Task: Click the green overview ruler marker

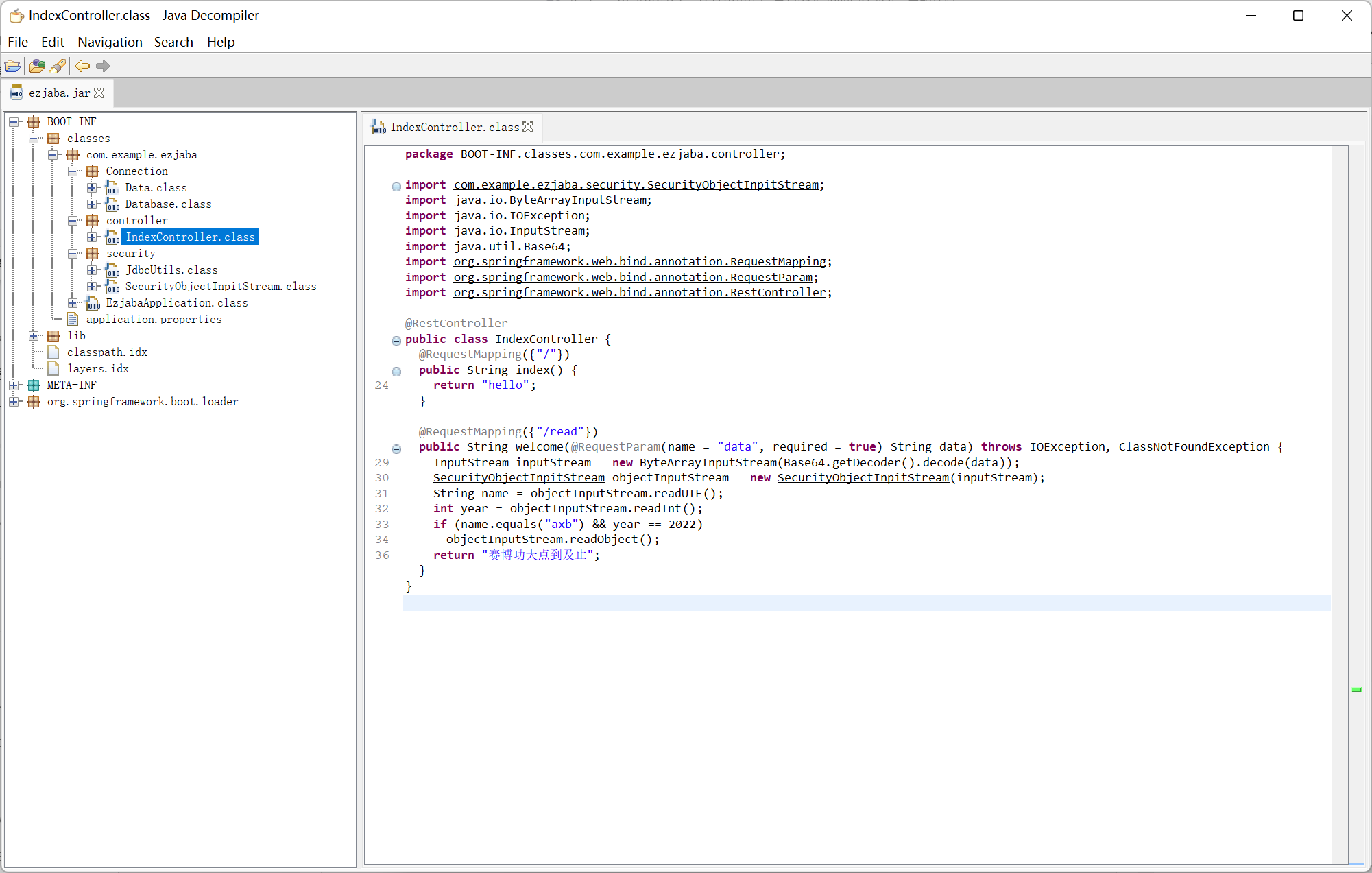Action: 1356,689
